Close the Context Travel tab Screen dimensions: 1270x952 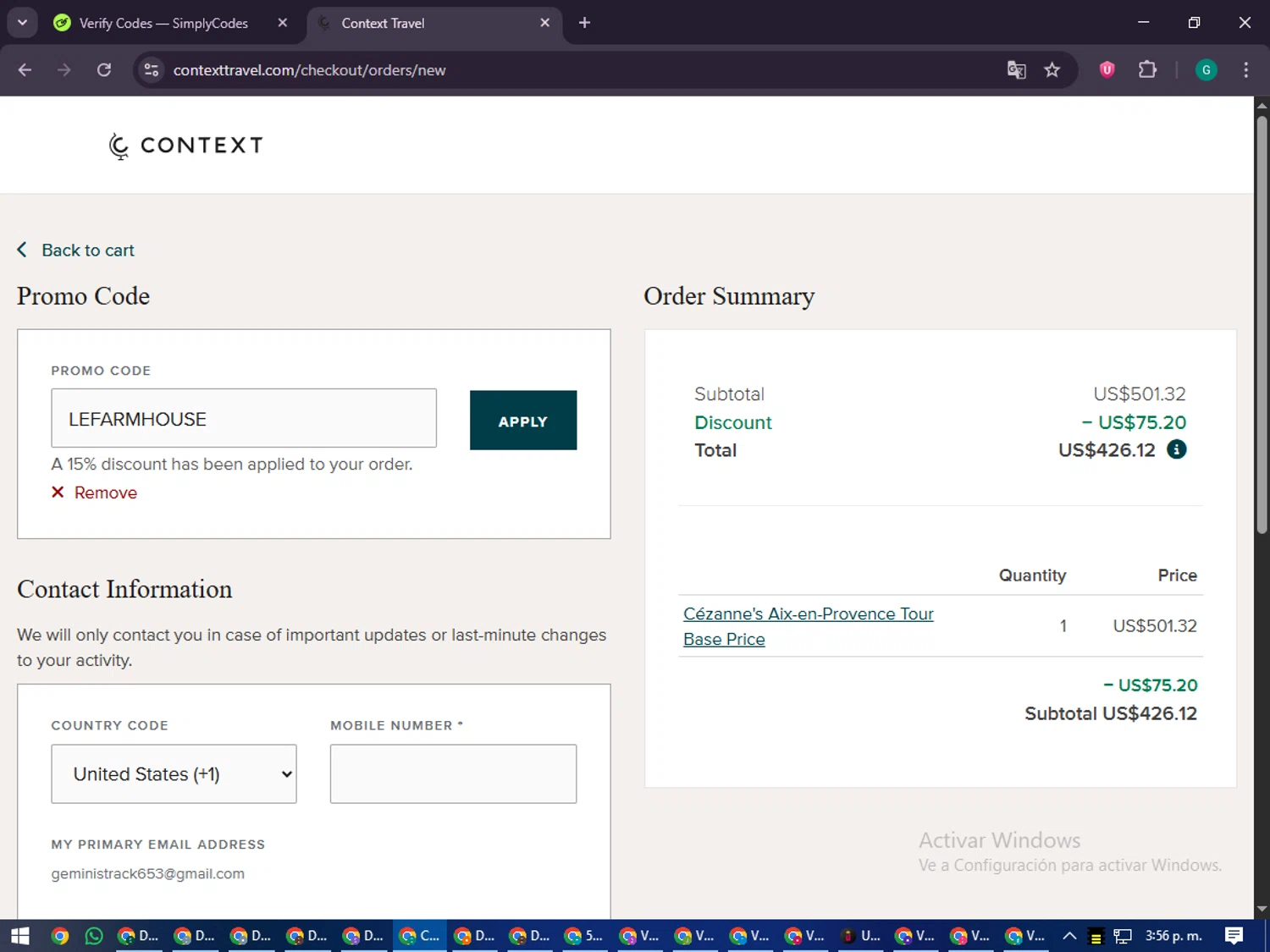point(545,23)
